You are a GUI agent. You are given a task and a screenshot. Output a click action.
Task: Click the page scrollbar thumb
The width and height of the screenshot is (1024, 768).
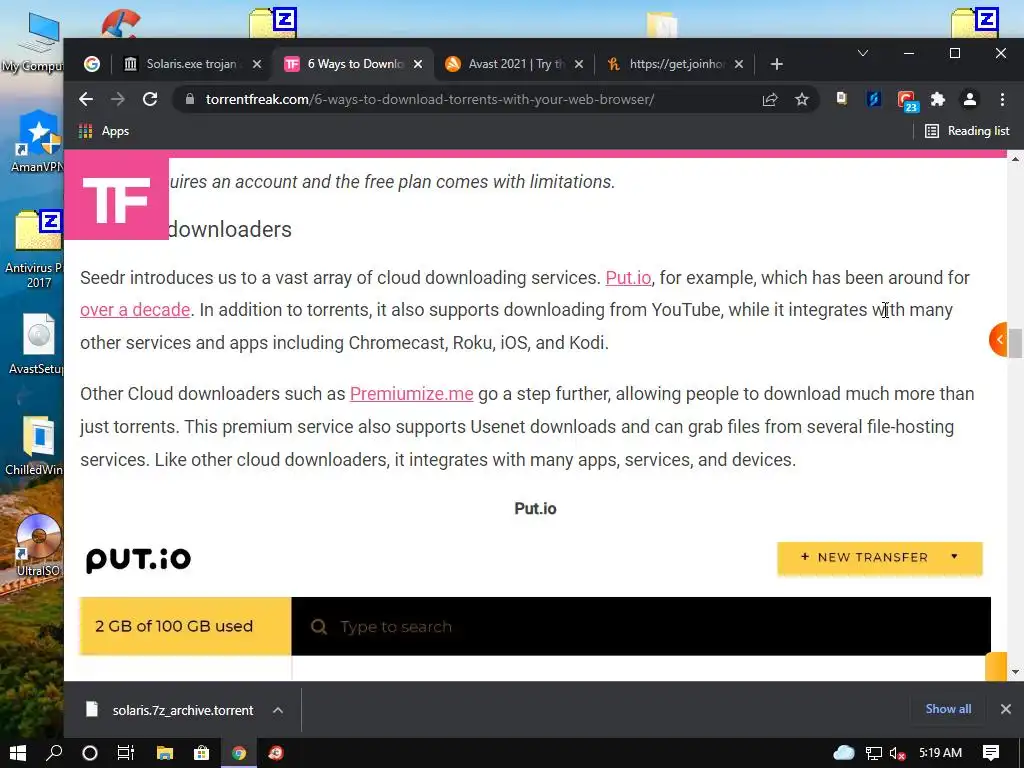[x=1015, y=344]
